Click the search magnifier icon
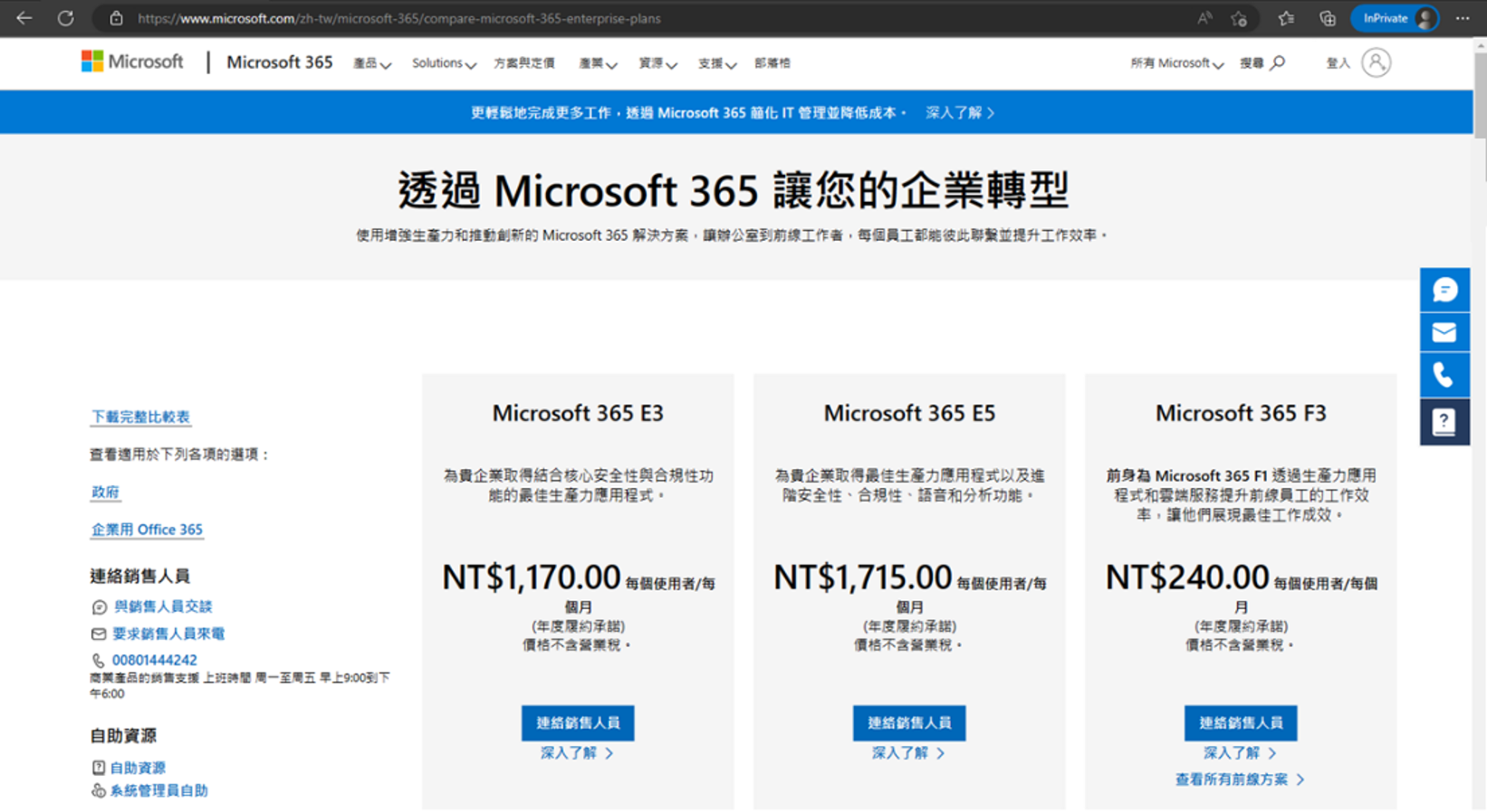 coord(1278,62)
